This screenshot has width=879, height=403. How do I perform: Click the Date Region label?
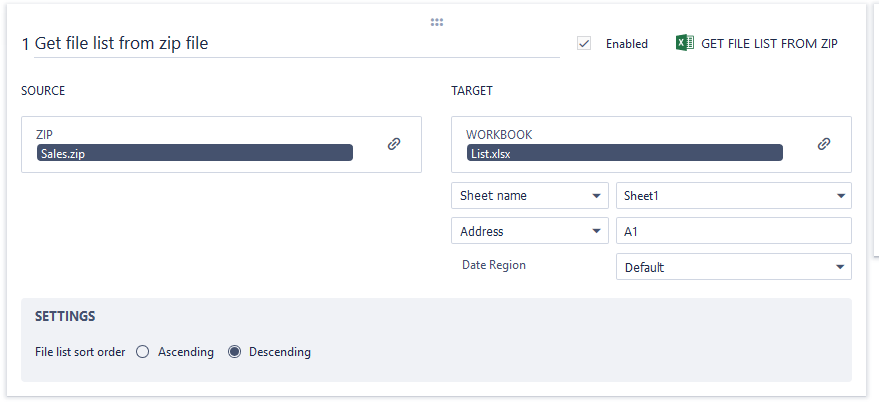pyautogui.click(x=493, y=265)
